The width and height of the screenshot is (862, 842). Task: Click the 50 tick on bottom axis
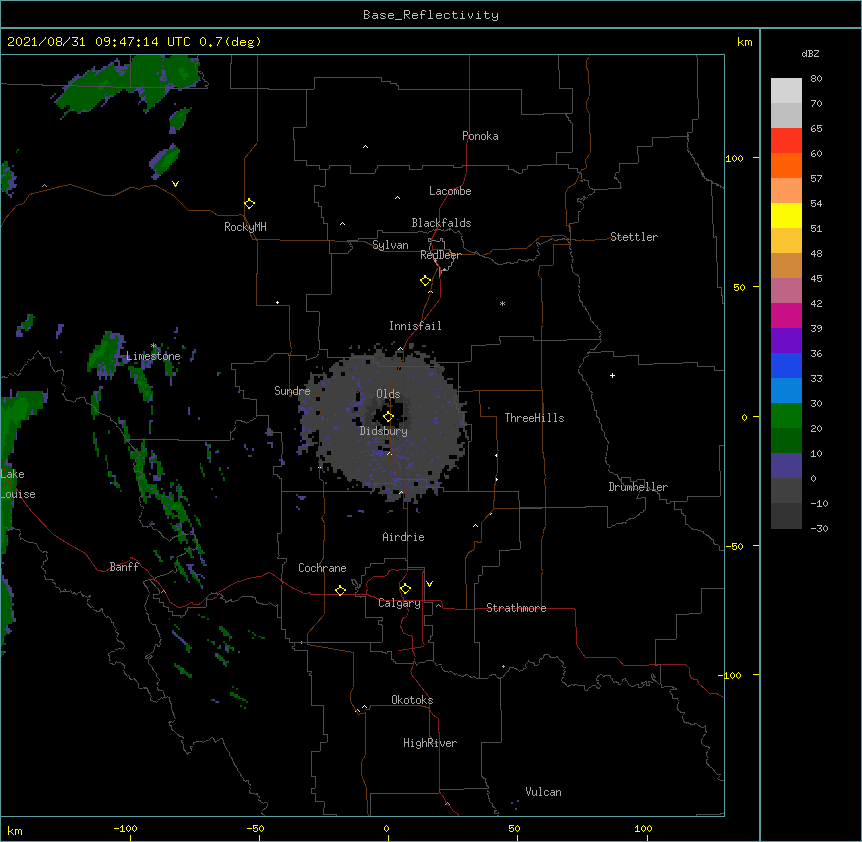pyautogui.click(x=514, y=828)
